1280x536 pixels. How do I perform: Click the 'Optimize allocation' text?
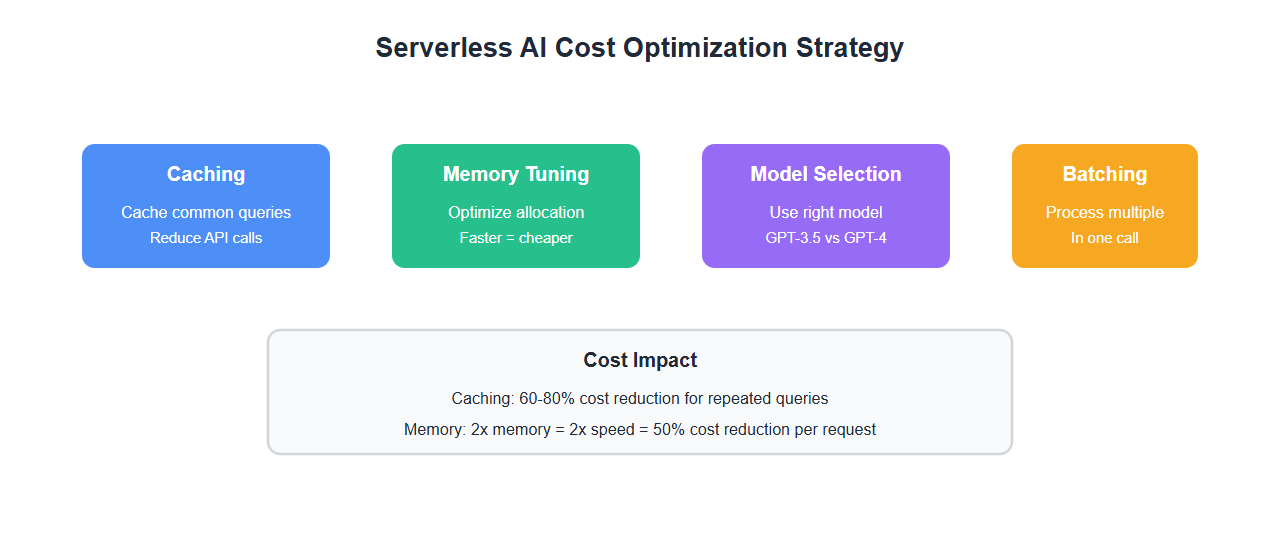pos(516,212)
